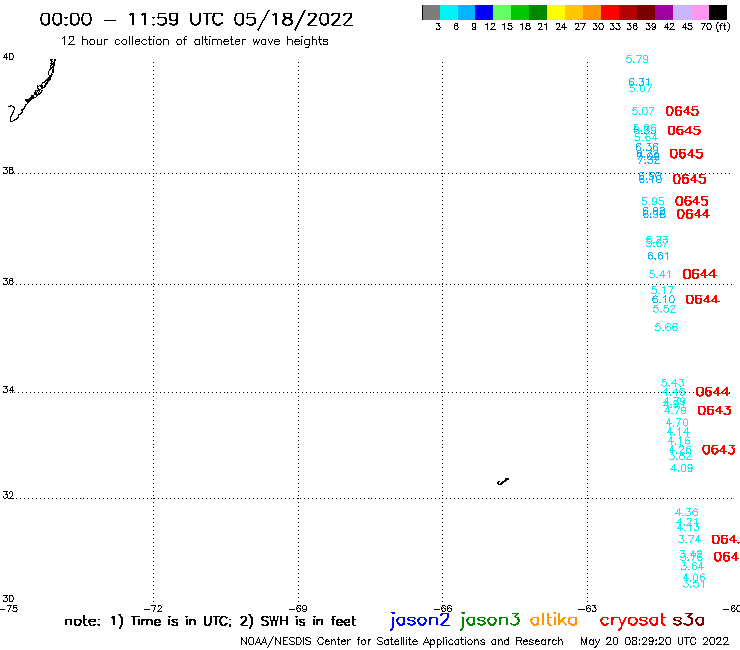The image size is (740, 650).
Task: Click the gray 3 ft legend swatch
Action: pyautogui.click(x=431, y=12)
